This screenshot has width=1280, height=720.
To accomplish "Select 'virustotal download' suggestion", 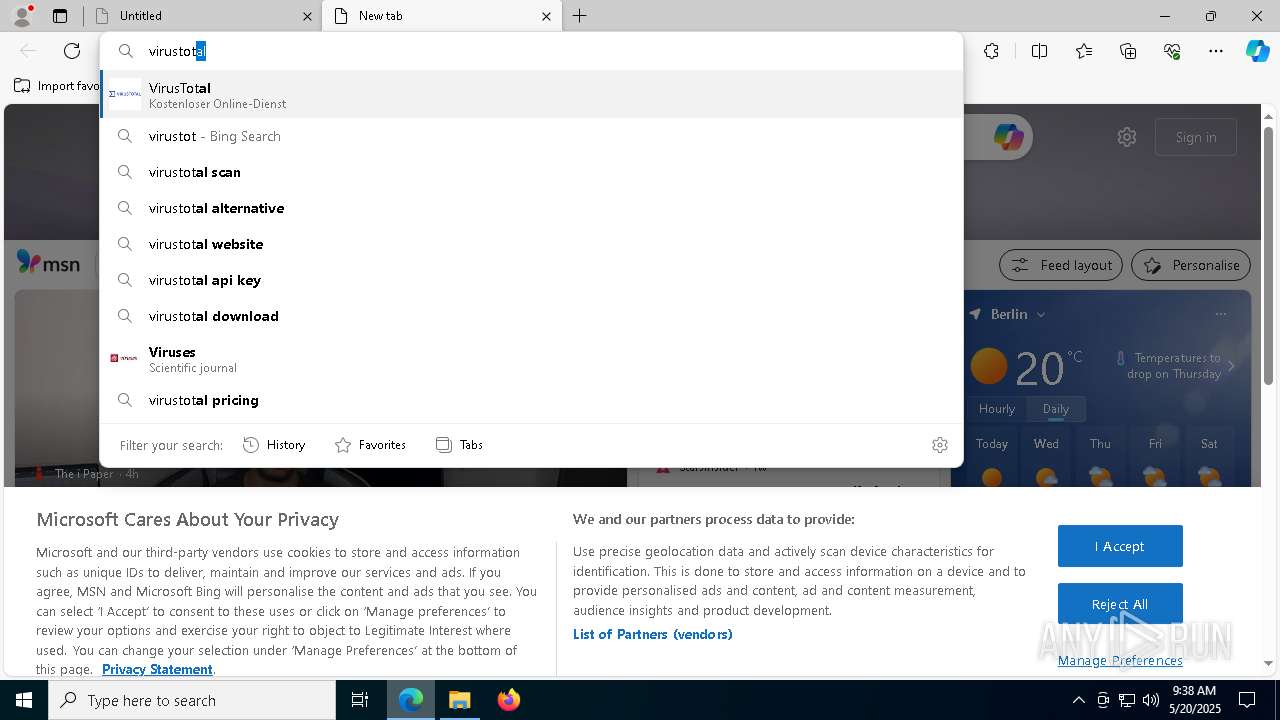I will pos(531,316).
